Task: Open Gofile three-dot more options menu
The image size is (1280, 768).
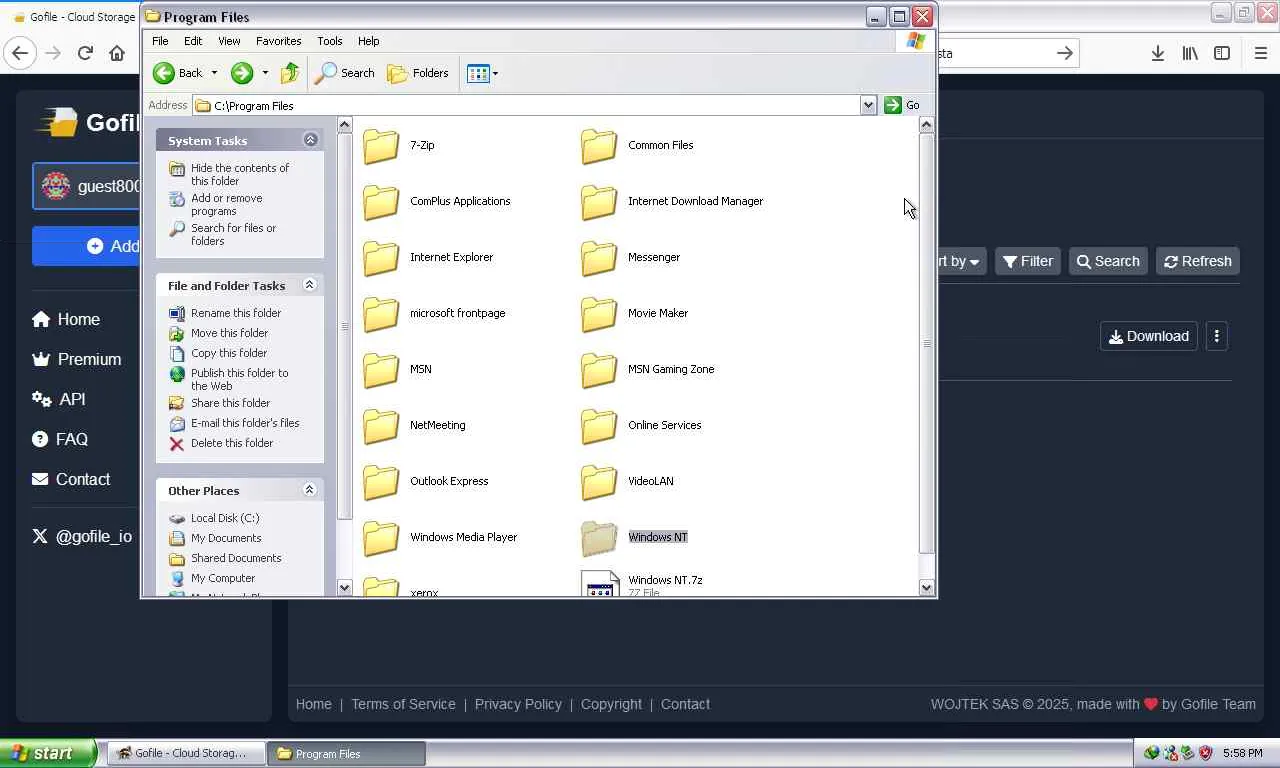Action: (x=1217, y=336)
